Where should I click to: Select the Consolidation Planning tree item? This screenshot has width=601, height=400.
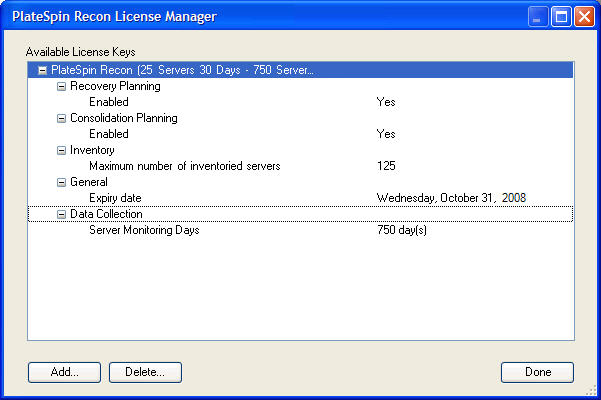click(x=123, y=119)
